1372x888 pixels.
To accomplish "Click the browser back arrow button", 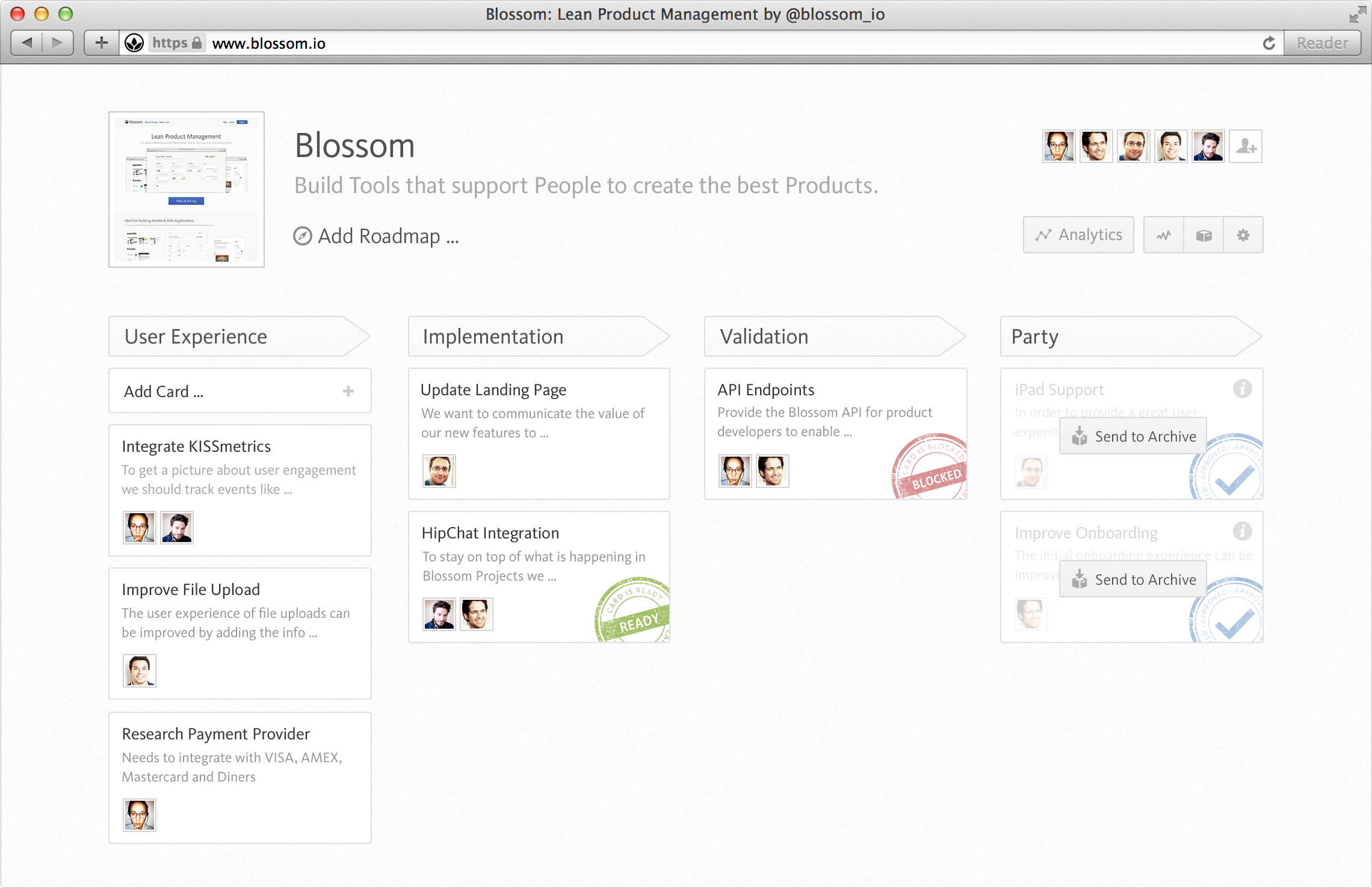I will [x=27, y=43].
